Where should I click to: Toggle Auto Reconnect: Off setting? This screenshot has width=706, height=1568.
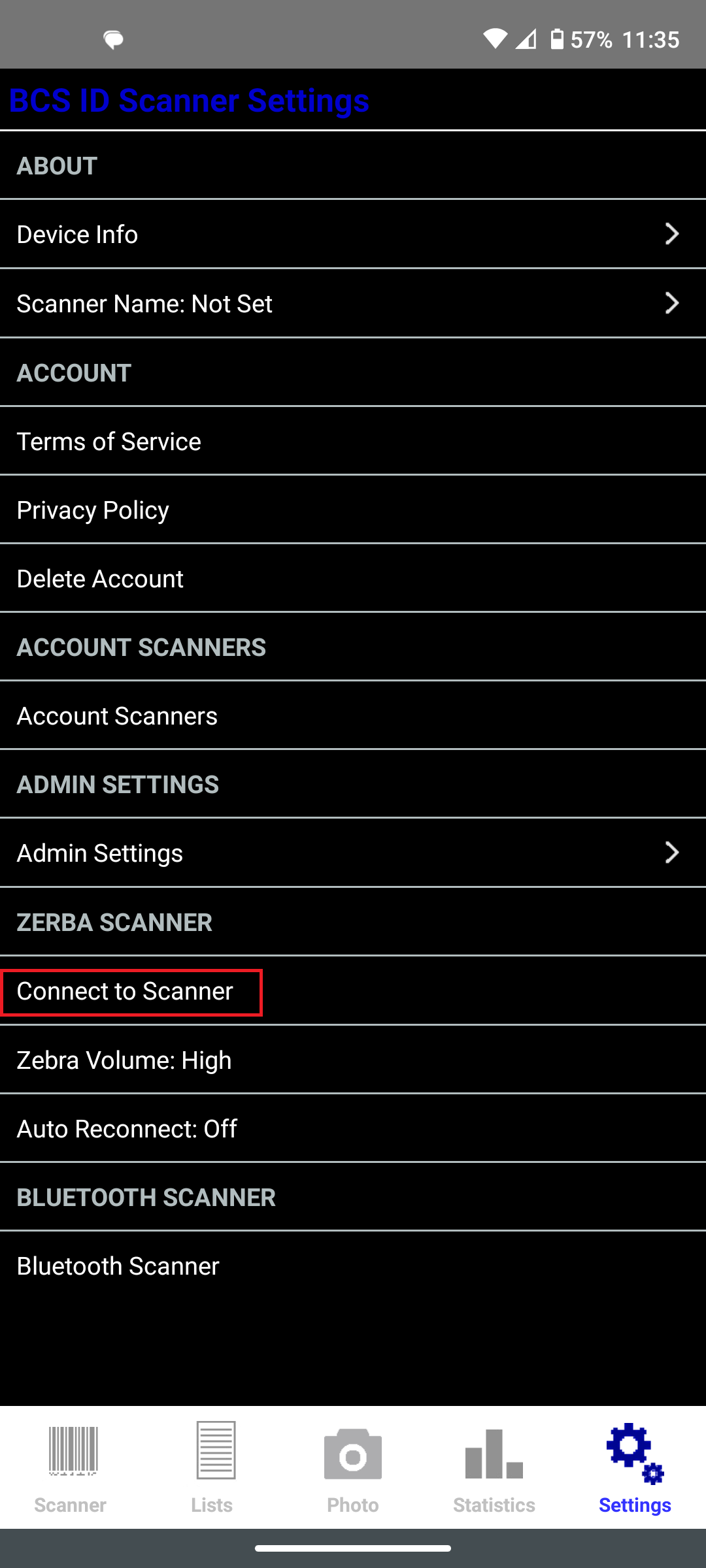[x=353, y=1128]
